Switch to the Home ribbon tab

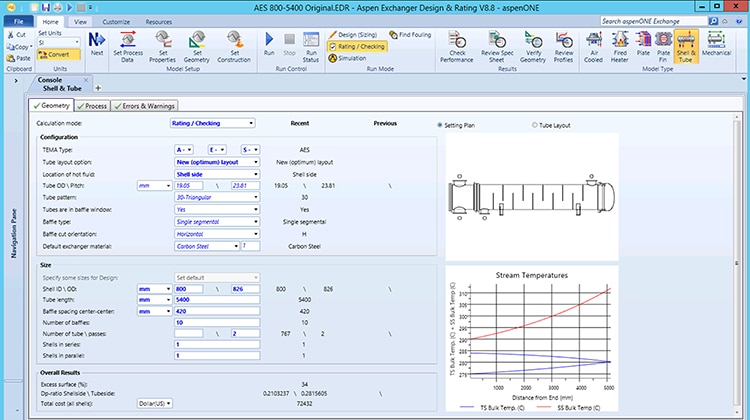(50, 22)
